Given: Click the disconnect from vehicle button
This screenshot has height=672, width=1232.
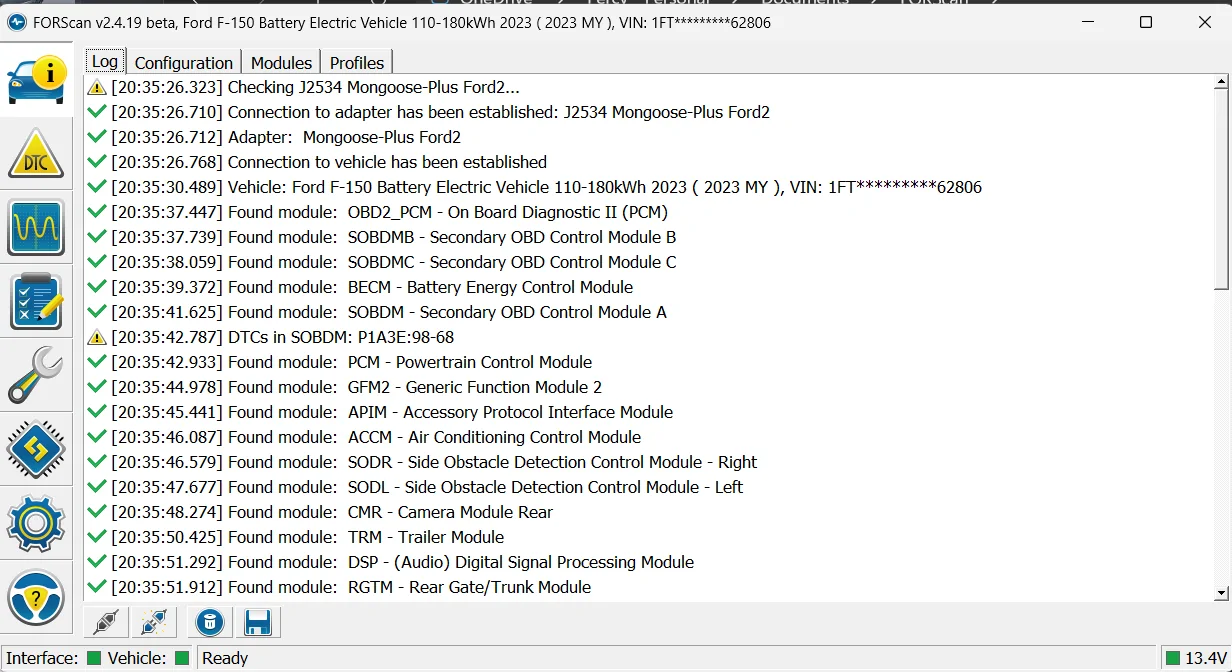Looking at the screenshot, I should tap(153, 623).
